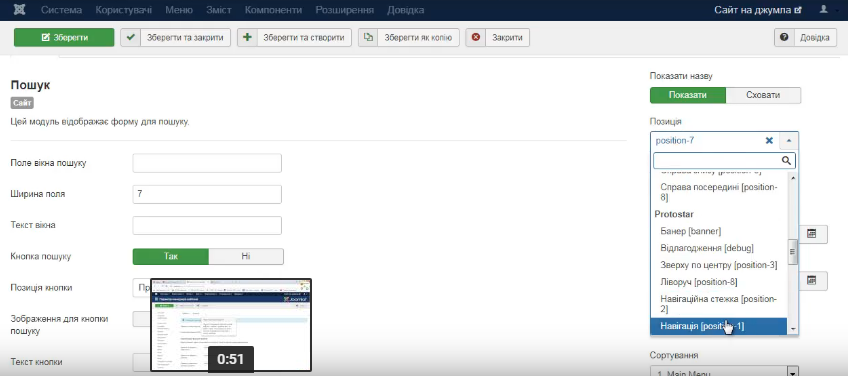
Task: Open the Зміст menu
Action: click(x=219, y=10)
